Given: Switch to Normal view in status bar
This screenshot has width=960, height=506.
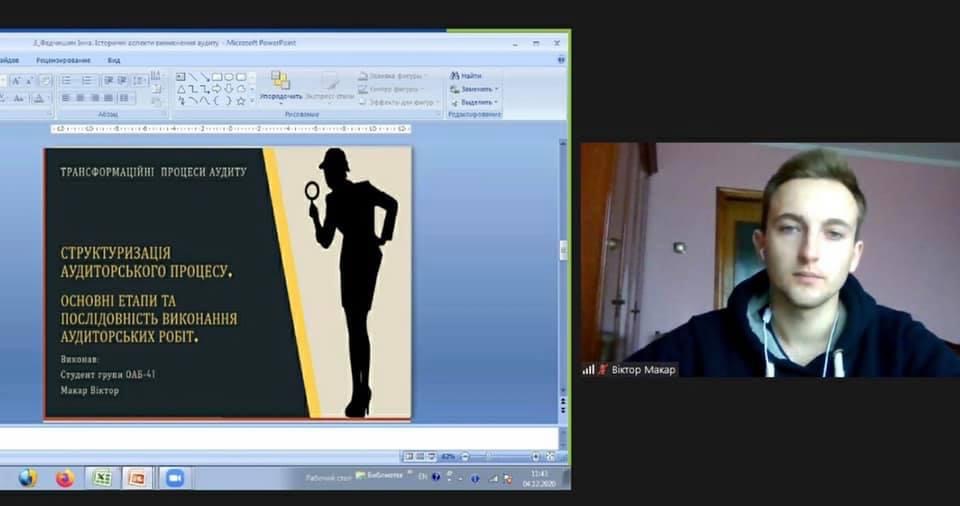Looking at the screenshot, I should pos(410,456).
